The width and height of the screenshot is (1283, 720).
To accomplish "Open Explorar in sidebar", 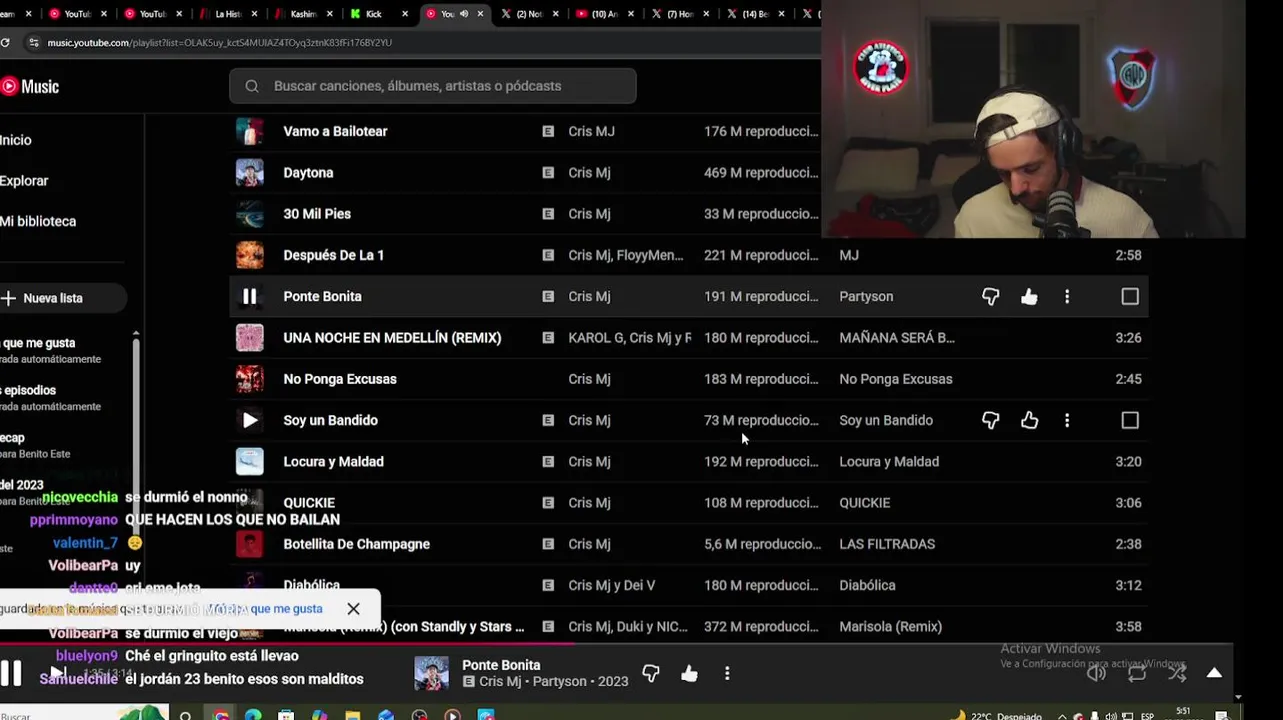I will coord(24,181).
